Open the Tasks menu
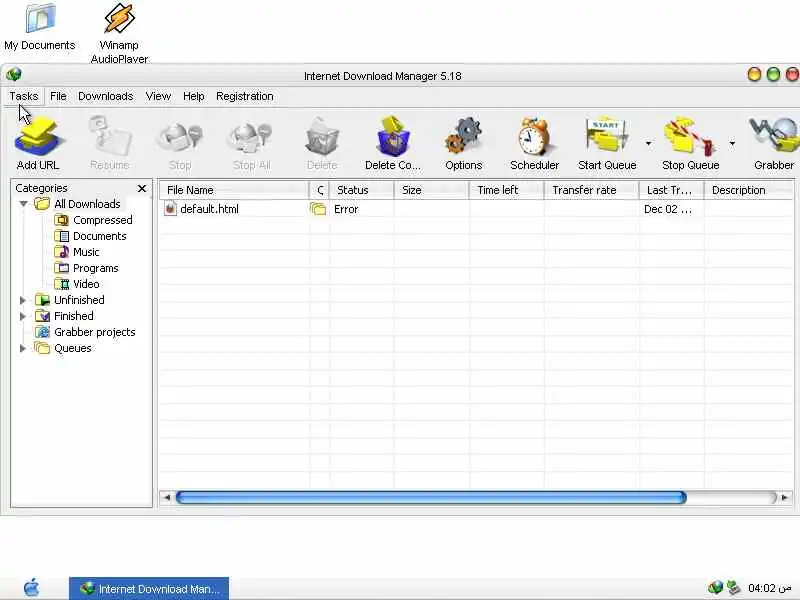The width and height of the screenshot is (800, 600). [23, 96]
